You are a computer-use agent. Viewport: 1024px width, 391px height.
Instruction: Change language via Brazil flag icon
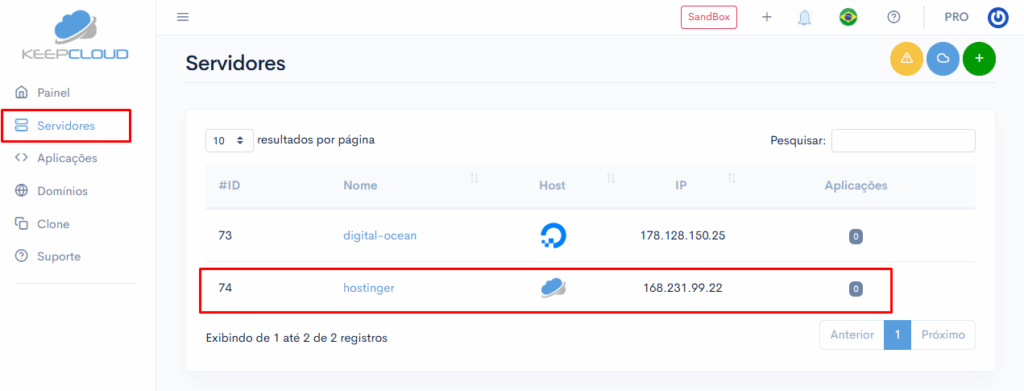[848, 17]
